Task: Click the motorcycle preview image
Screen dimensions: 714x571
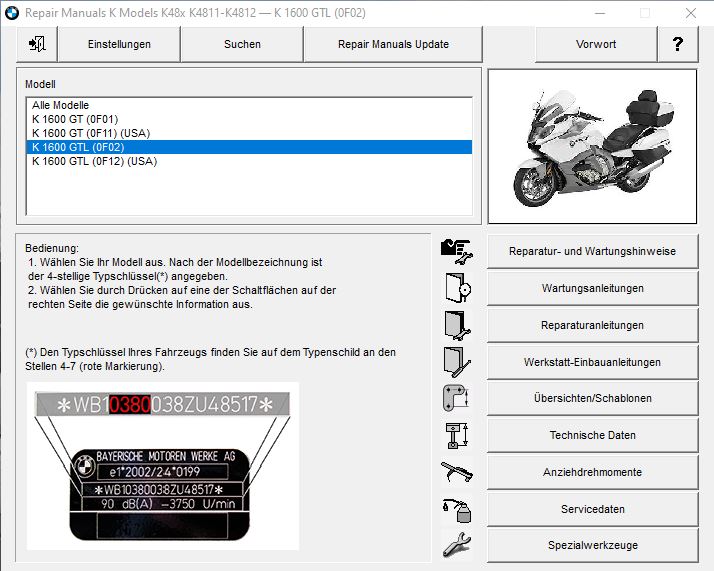Action: pyautogui.click(x=592, y=146)
